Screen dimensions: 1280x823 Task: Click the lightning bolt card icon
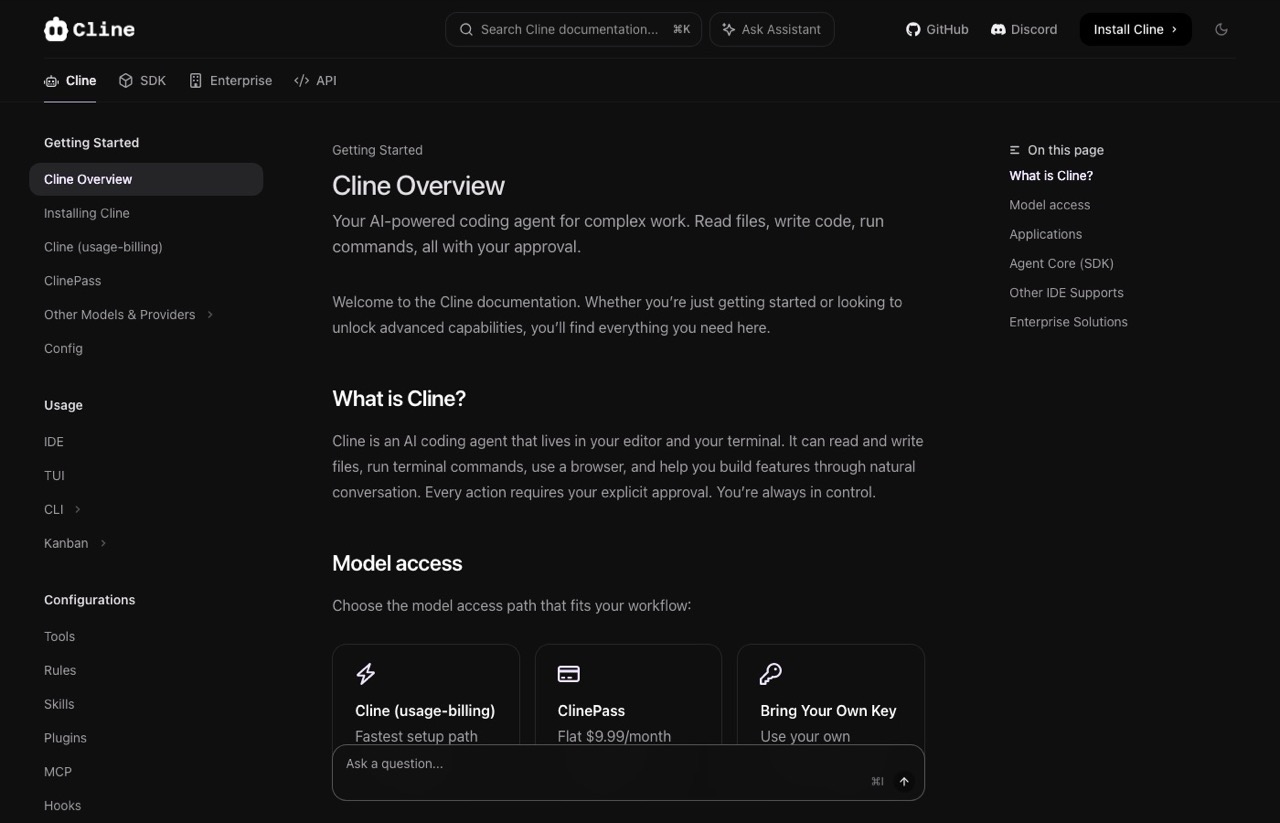(366, 674)
